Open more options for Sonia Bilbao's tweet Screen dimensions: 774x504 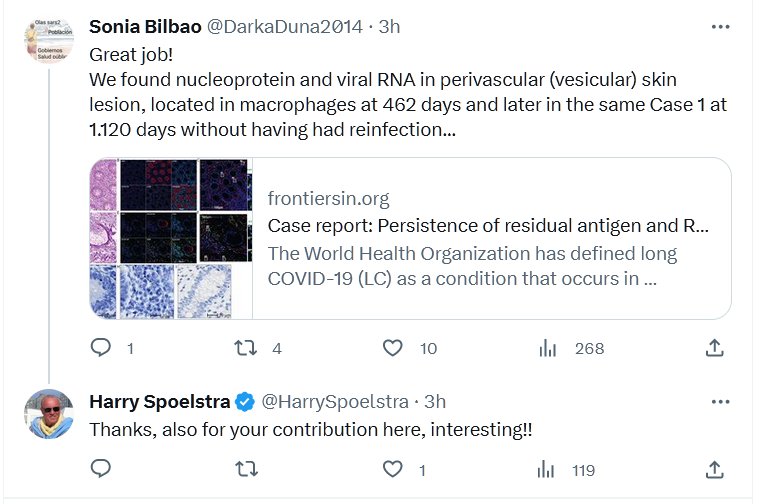point(720,27)
